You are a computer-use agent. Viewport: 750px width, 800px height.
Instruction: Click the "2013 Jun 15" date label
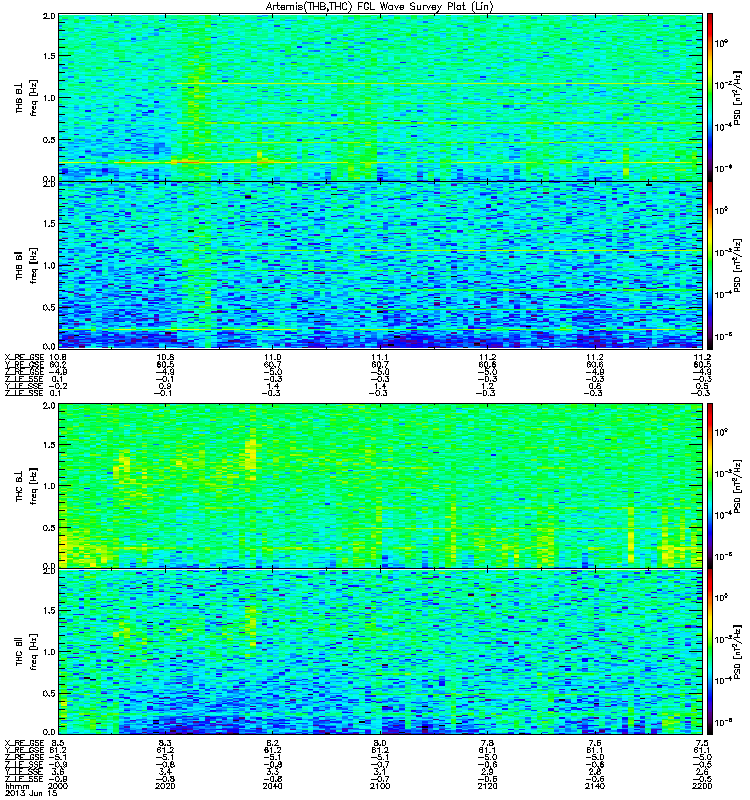point(31,793)
